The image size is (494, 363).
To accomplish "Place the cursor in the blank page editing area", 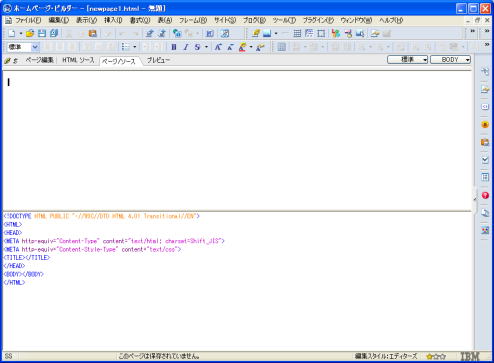I will click(x=237, y=140).
